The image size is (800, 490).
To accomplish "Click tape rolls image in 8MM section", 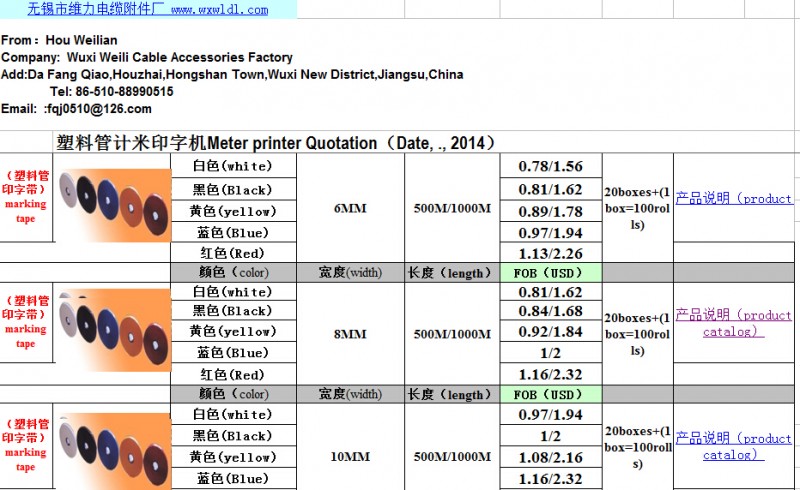I will (x=111, y=322).
